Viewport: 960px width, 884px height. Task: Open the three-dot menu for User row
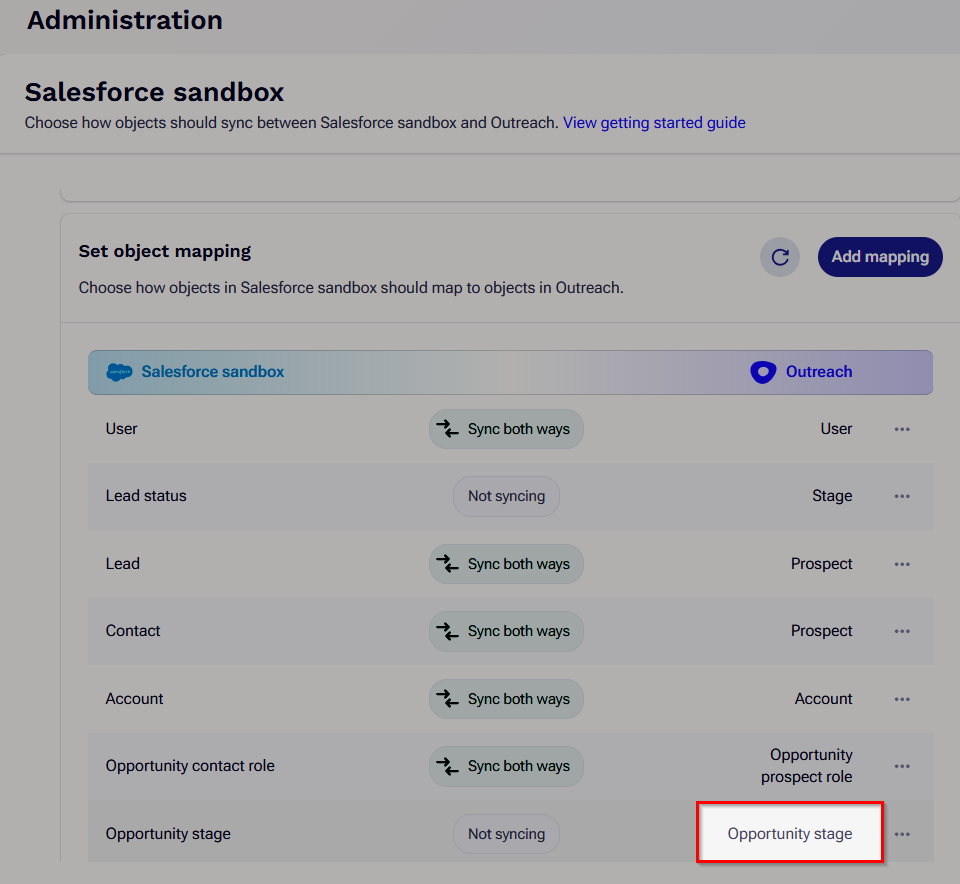click(902, 429)
